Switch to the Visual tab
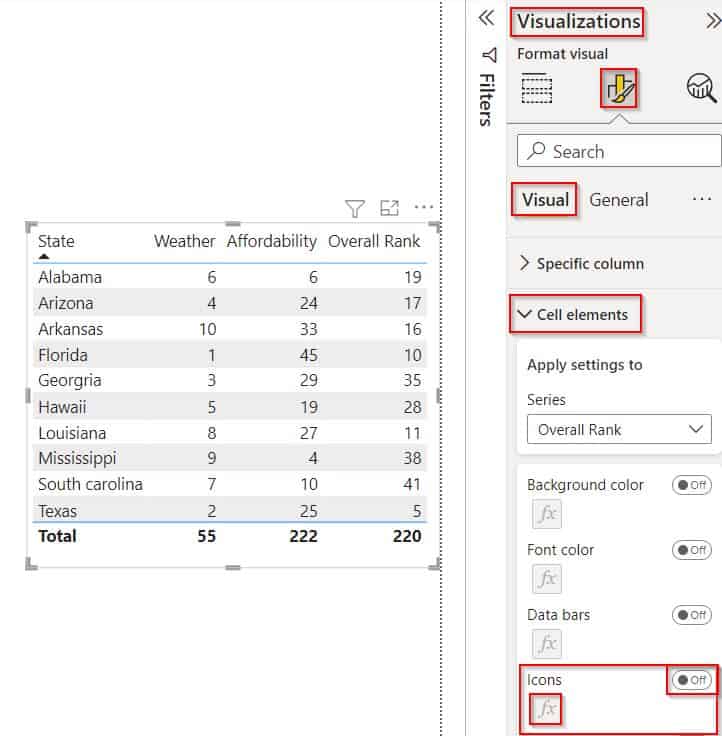The width and height of the screenshot is (722, 736). (545, 199)
